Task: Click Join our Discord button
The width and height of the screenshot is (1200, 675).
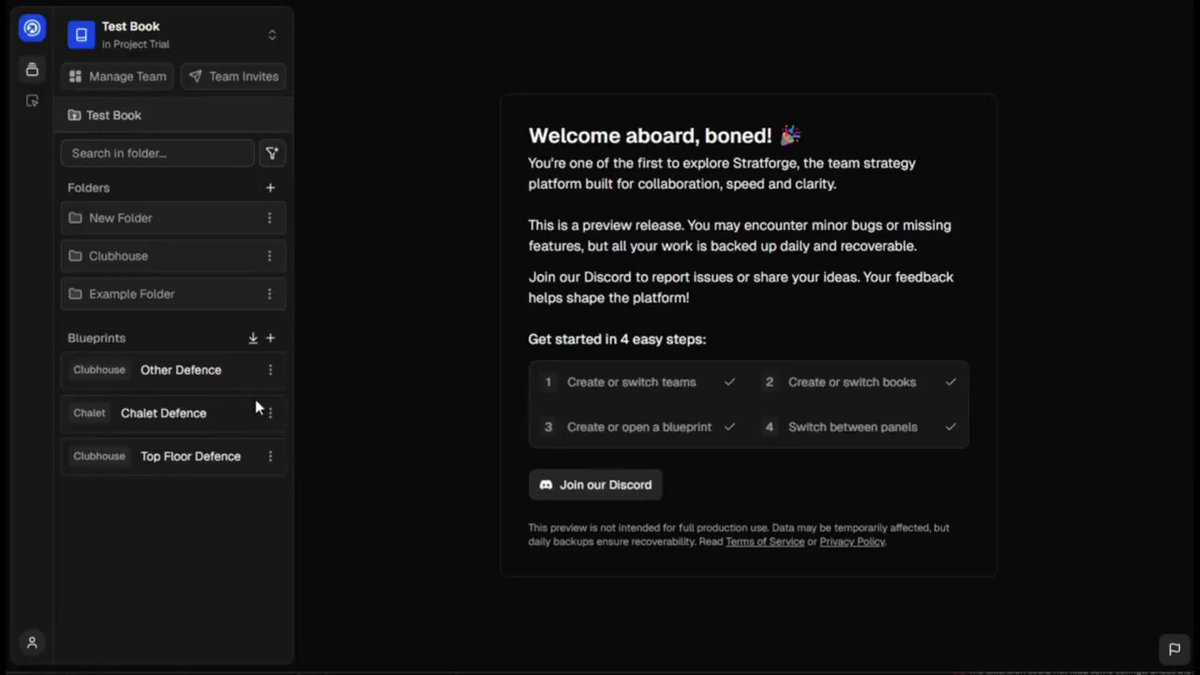Action: tap(595, 485)
